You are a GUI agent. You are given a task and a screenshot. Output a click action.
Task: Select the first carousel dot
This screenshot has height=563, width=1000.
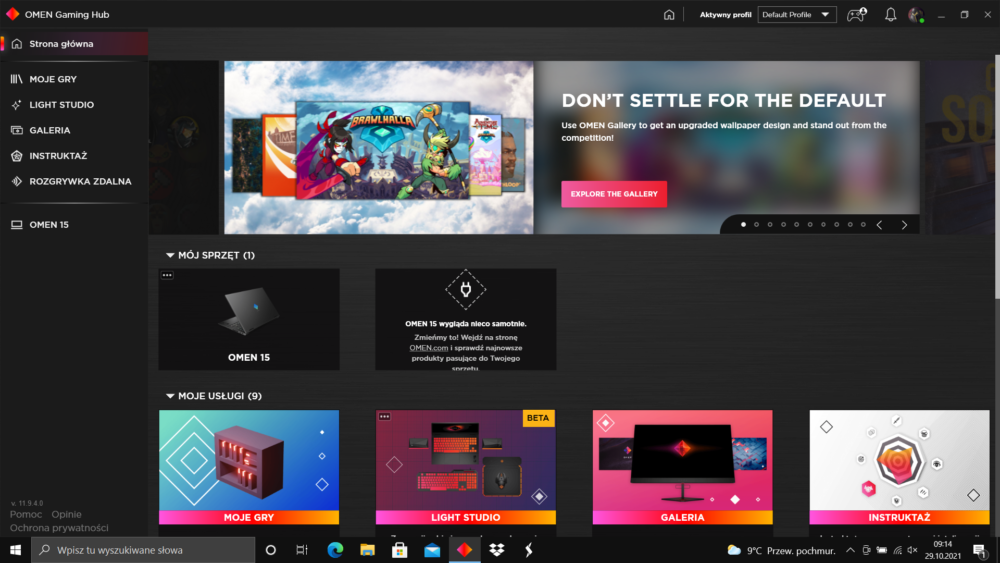[x=743, y=224]
